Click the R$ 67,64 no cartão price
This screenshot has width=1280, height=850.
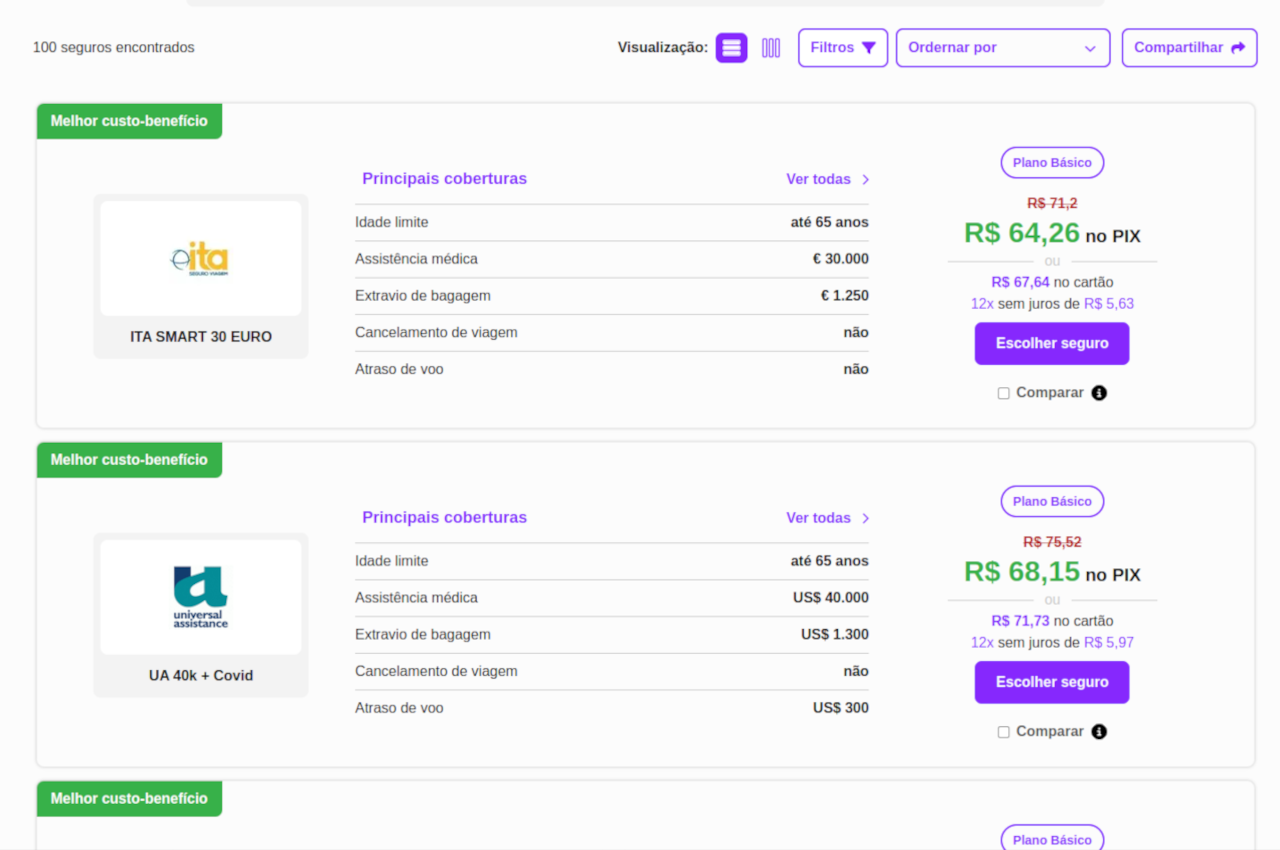pos(1052,282)
